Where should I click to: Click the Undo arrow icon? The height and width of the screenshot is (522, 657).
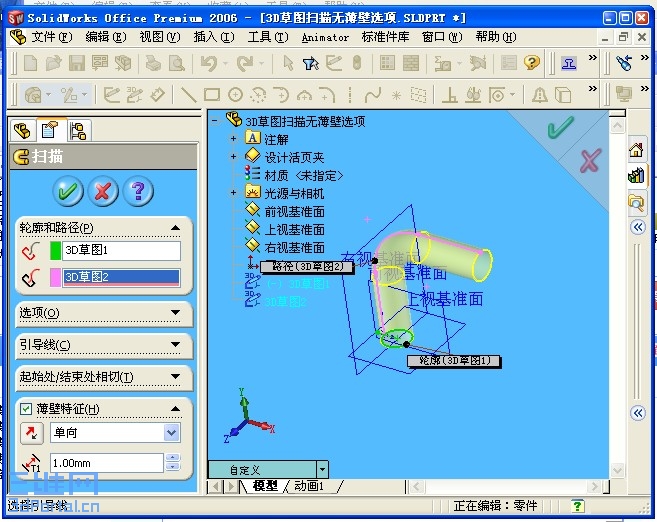click(x=209, y=63)
